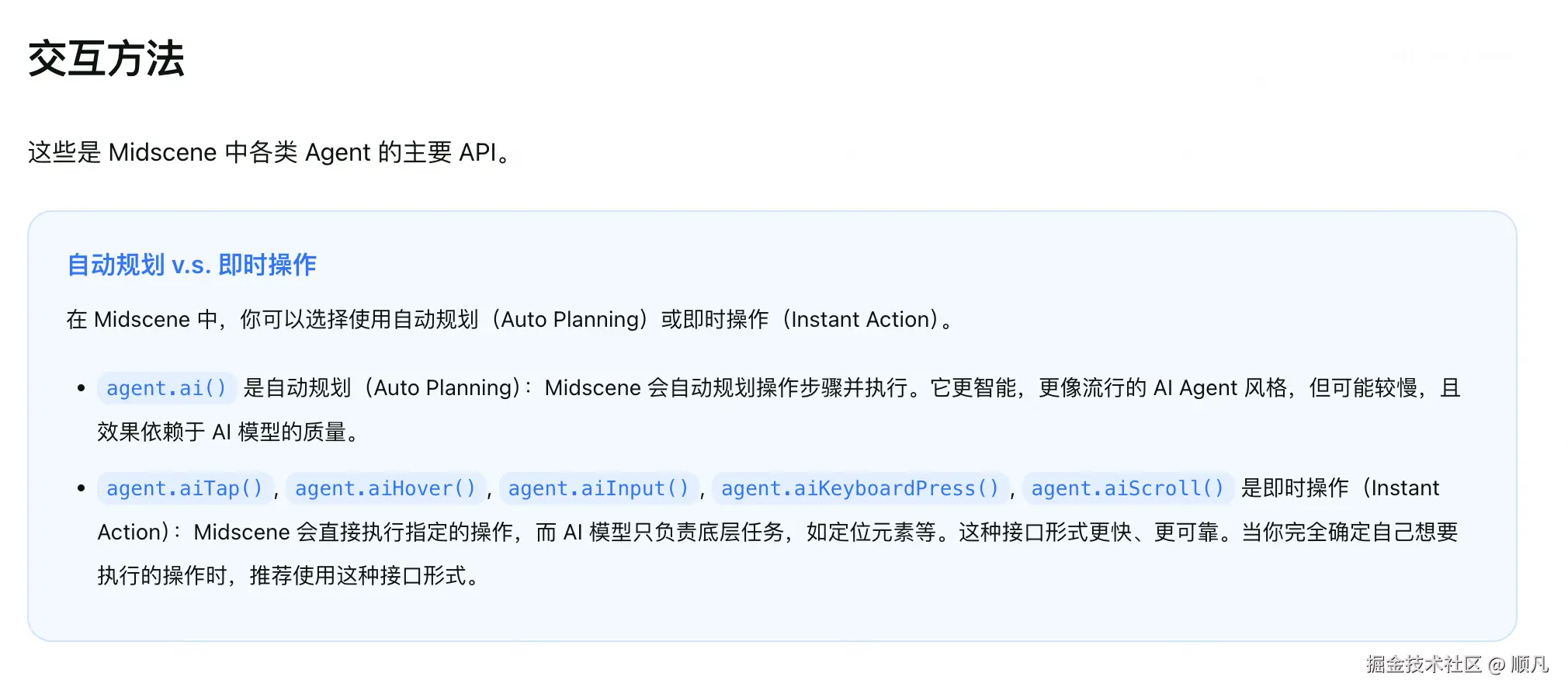
Task: Open the agent.aiHover() API link
Action: click(385, 488)
